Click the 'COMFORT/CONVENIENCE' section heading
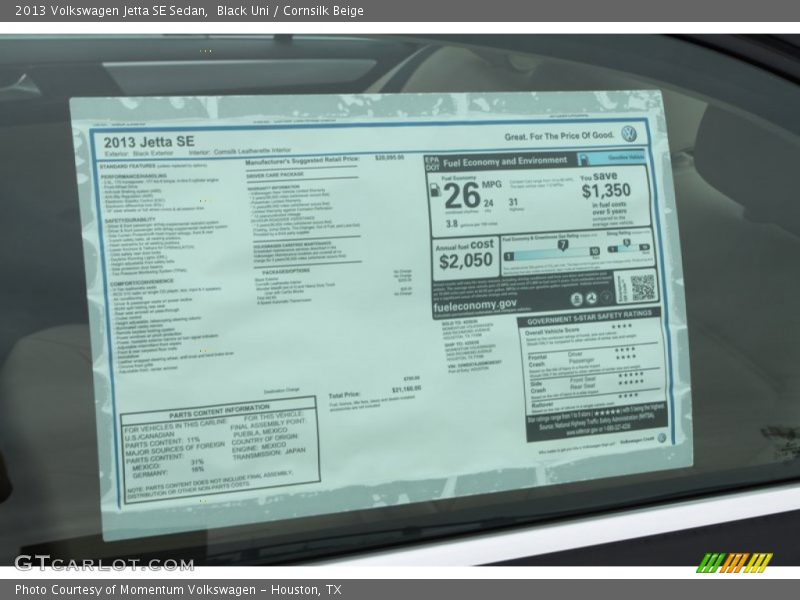The height and width of the screenshot is (600, 800). coord(142,282)
